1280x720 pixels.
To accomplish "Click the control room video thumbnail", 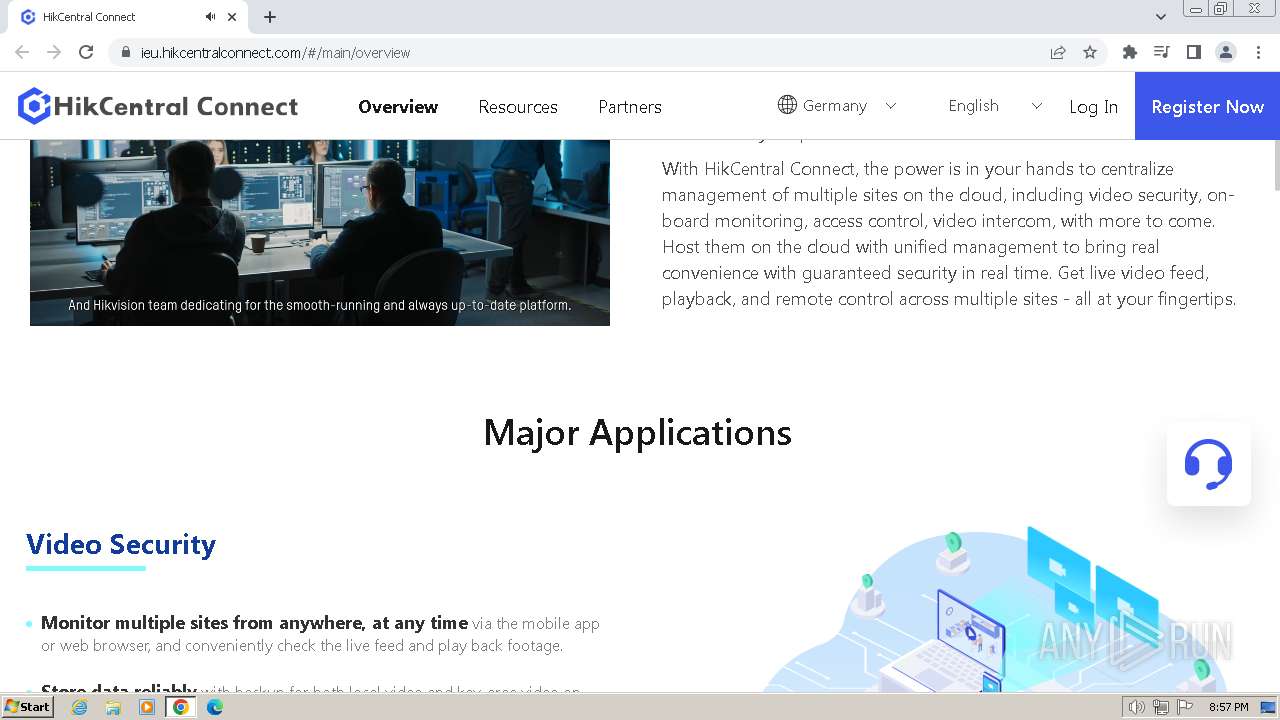I will coord(320,232).
